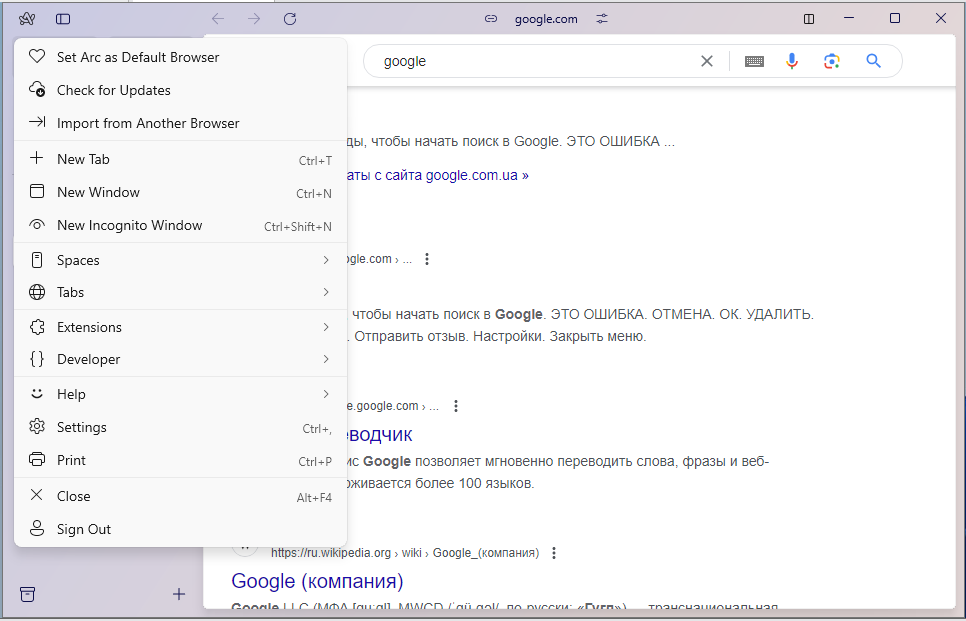966x621 pixels.
Task: Expand the Help submenu
Action: (181, 394)
